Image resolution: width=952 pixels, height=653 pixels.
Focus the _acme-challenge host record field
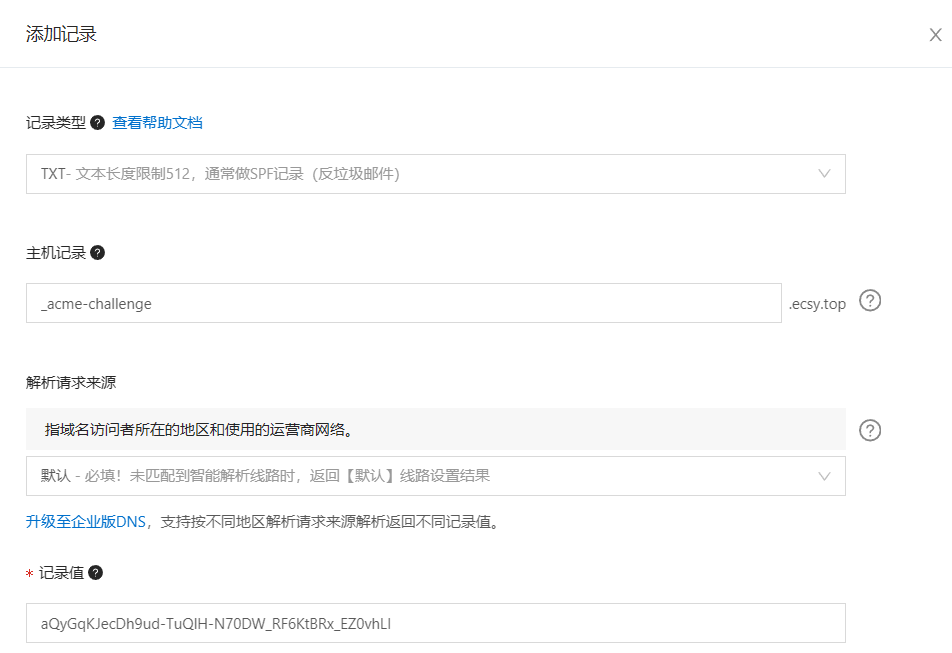404,303
